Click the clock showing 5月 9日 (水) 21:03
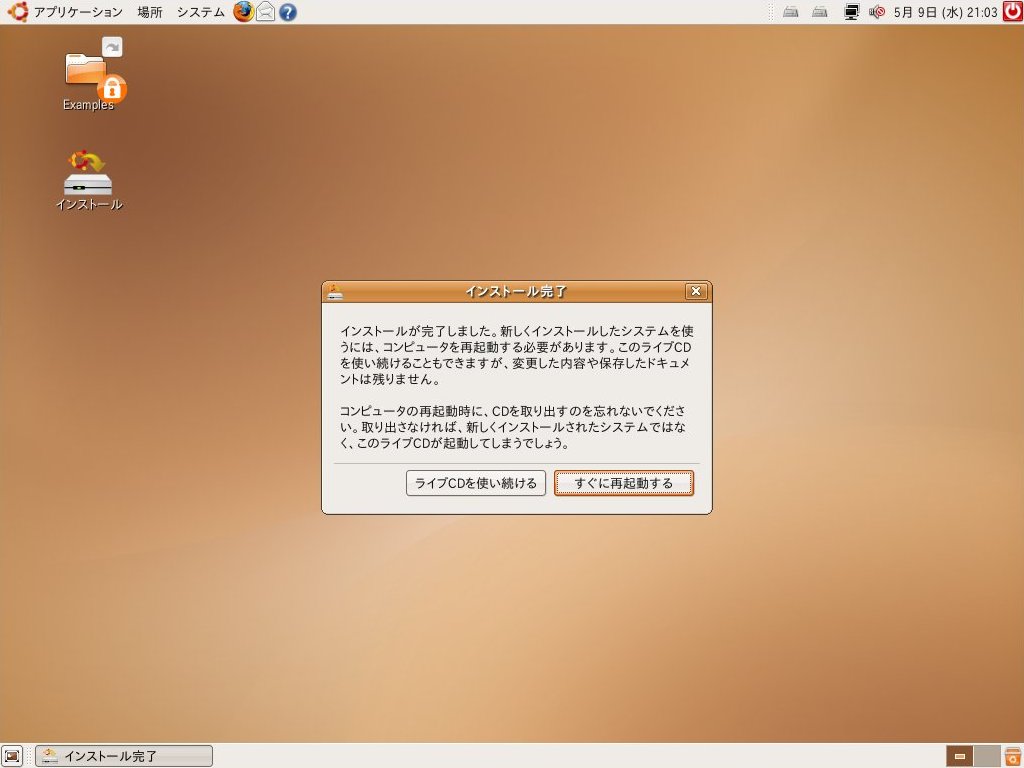Screen dimensions: 1024x768 pyautogui.click(x=945, y=12)
